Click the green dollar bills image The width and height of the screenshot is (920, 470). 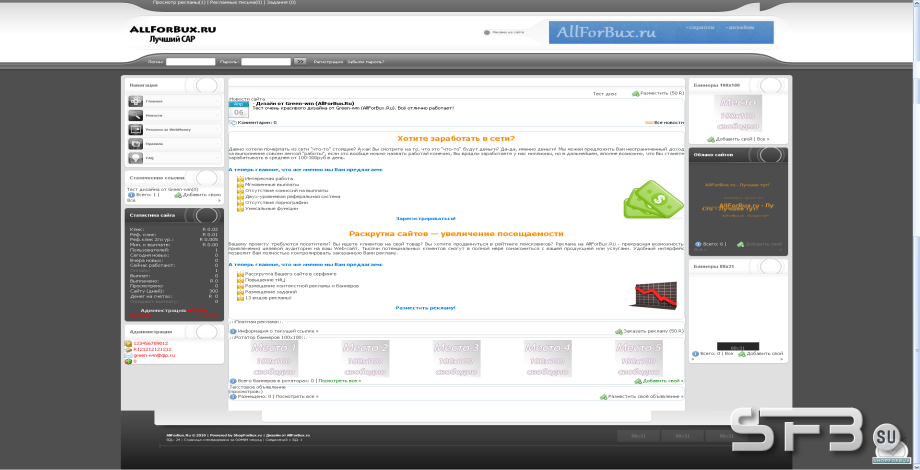653,199
